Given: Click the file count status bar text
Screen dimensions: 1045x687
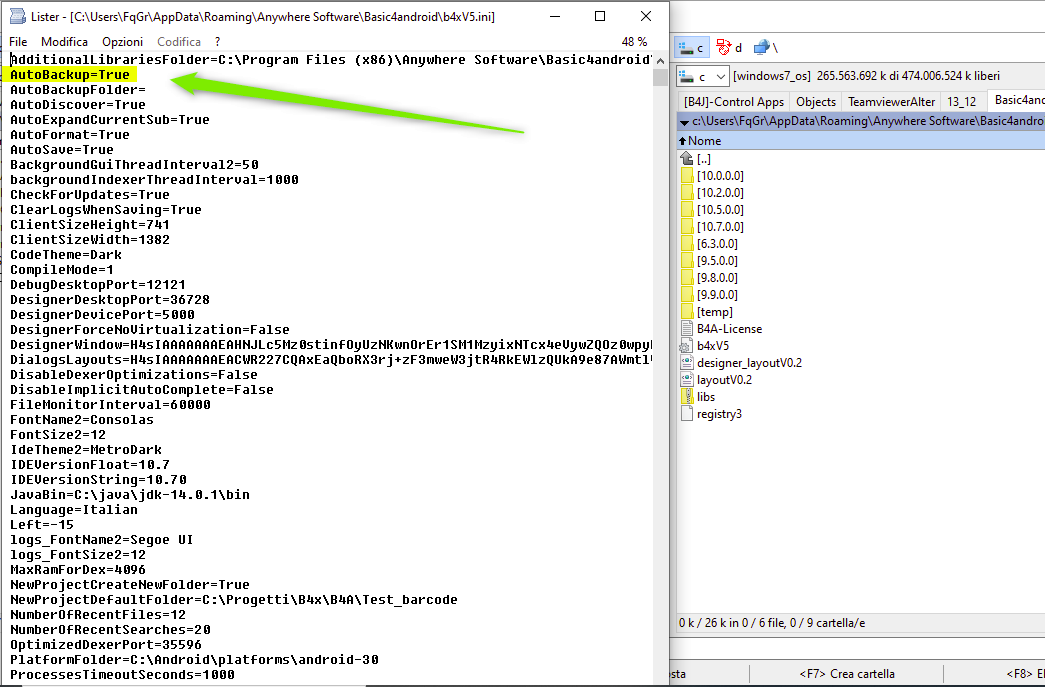Looking at the screenshot, I should coord(772,623).
